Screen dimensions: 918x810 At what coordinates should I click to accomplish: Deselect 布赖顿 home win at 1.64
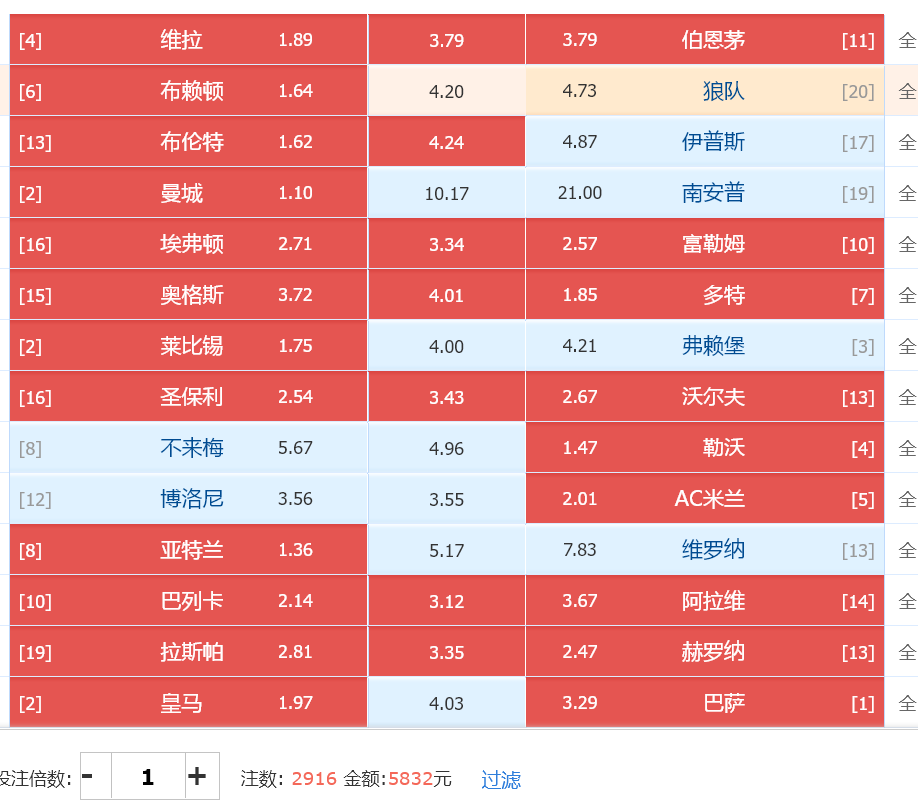189,91
